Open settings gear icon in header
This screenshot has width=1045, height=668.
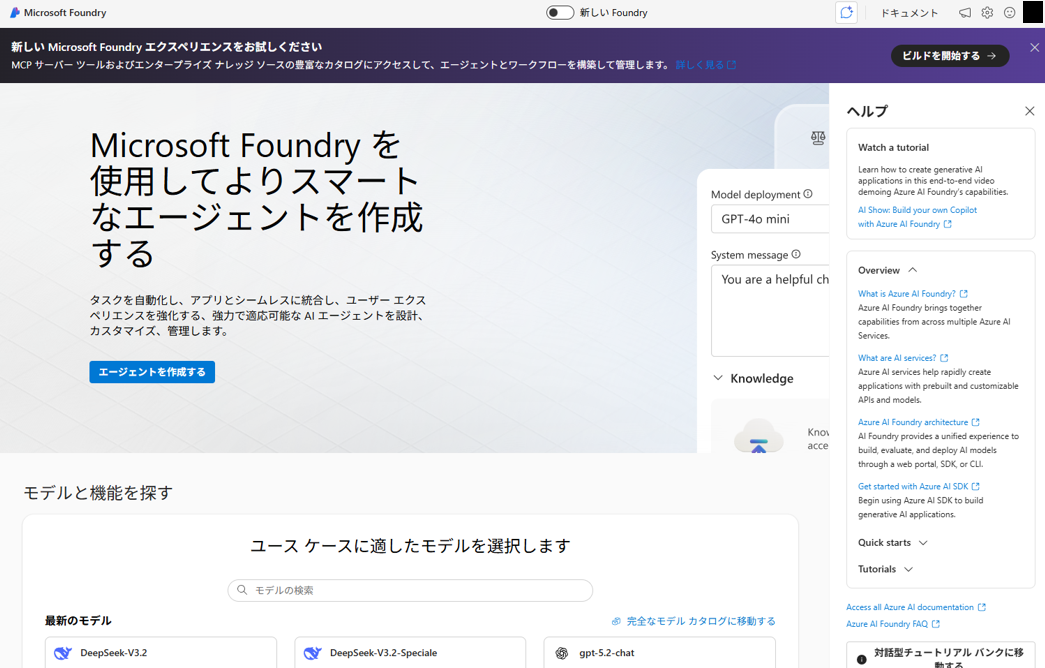(x=987, y=13)
